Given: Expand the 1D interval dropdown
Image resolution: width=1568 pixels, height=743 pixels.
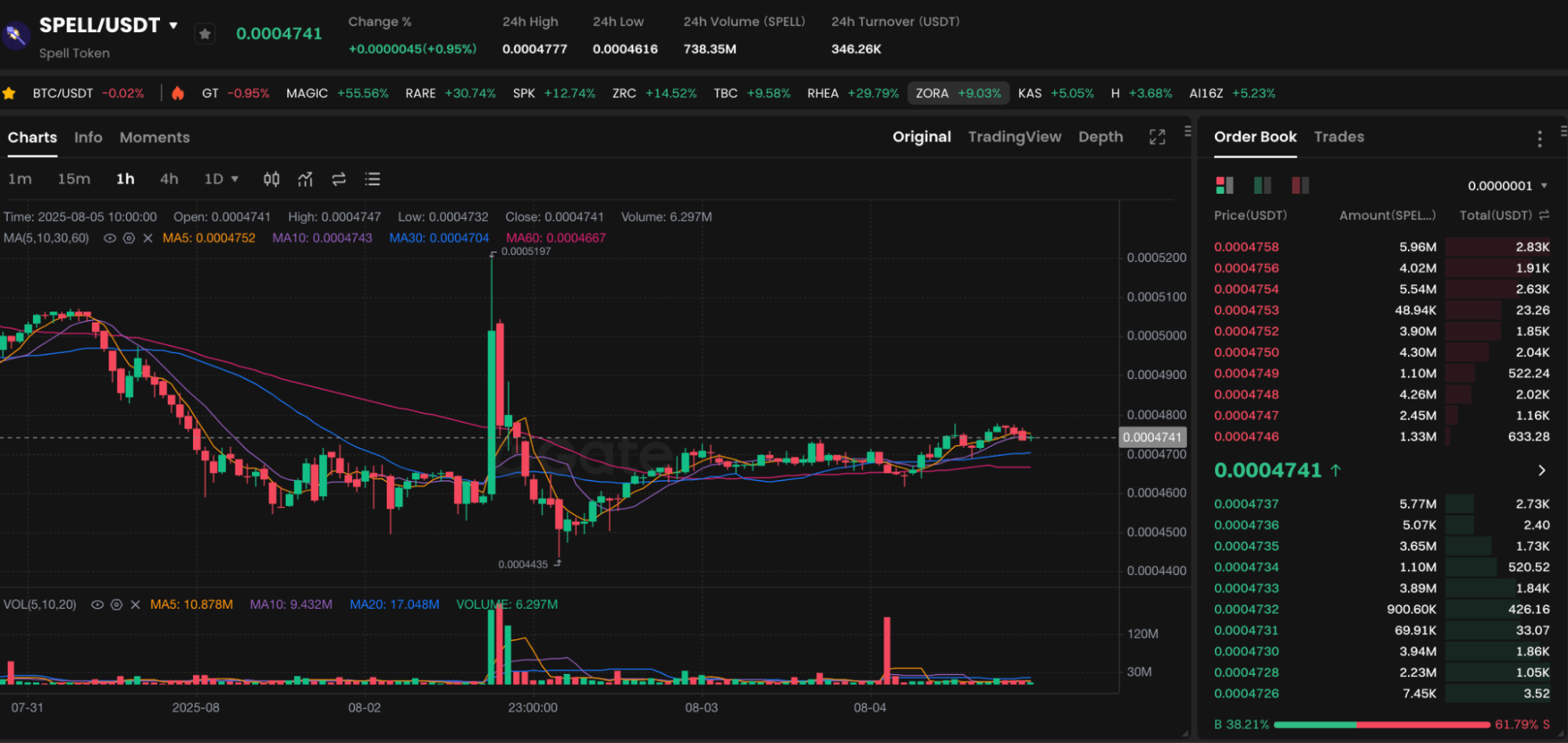Looking at the screenshot, I should click(x=221, y=179).
